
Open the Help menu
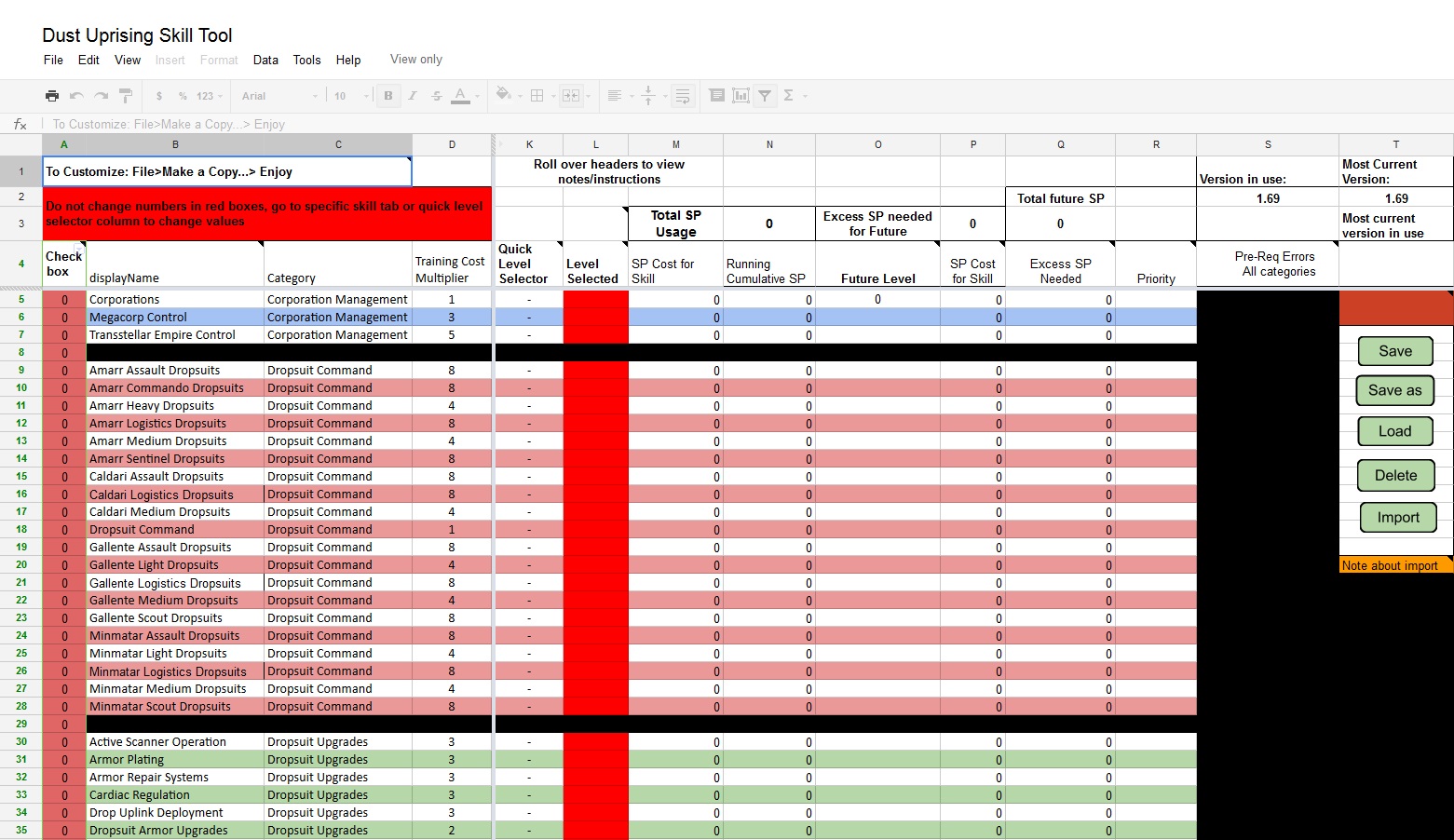point(348,60)
